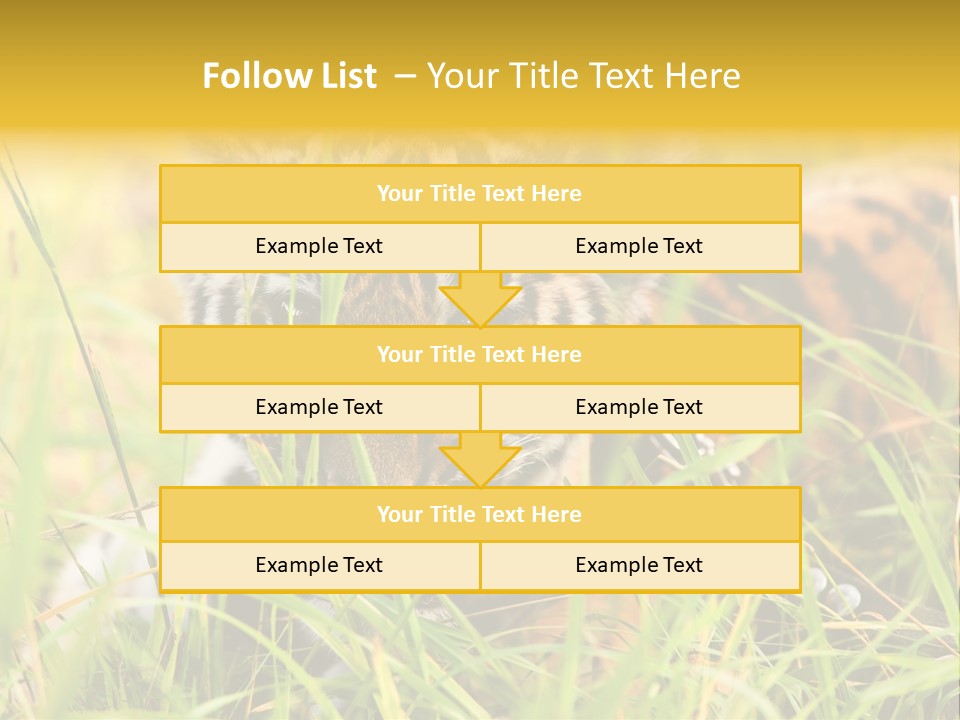
Task: Select the left Example Text cell in the bottom box
Action: (319, 565)
